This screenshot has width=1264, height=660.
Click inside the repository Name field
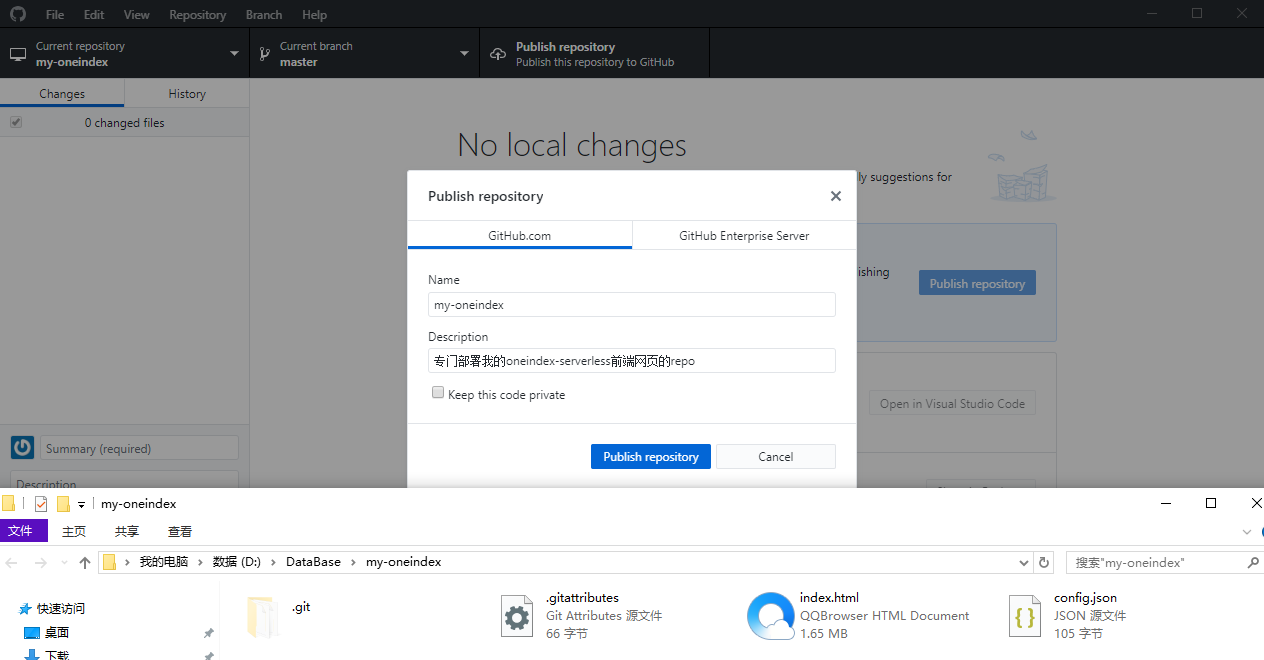630,304
